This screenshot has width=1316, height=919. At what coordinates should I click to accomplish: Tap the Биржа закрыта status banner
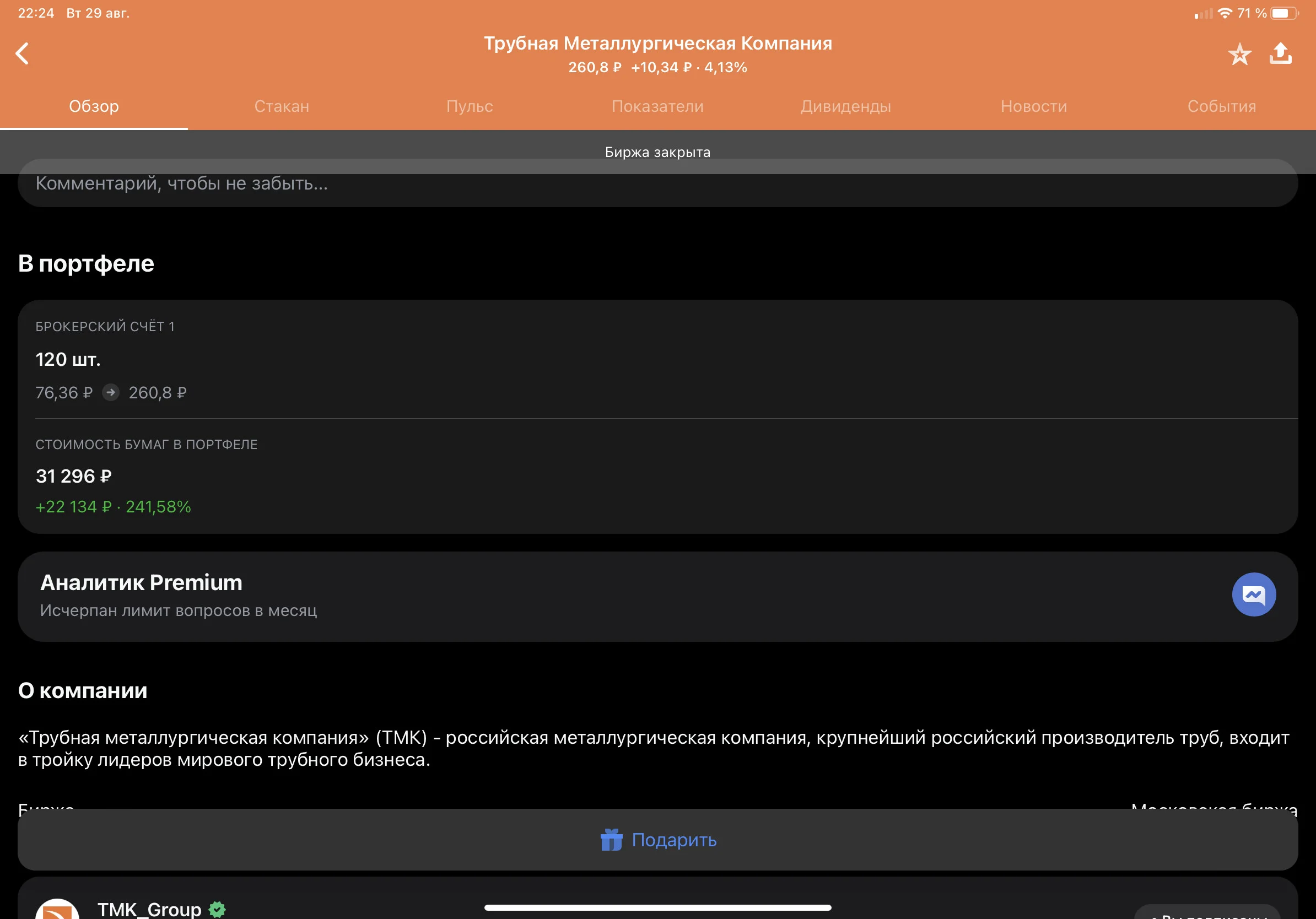(x=658, y=152)
